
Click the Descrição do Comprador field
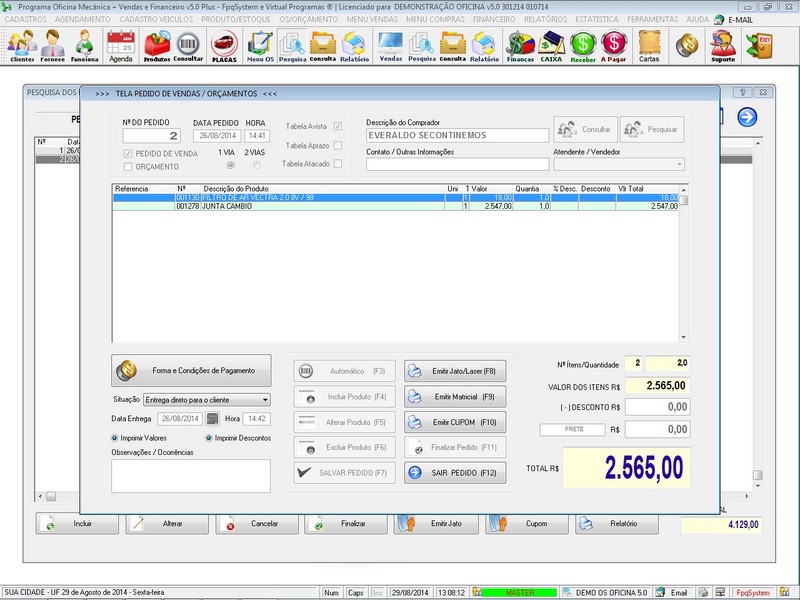point(457,135)
